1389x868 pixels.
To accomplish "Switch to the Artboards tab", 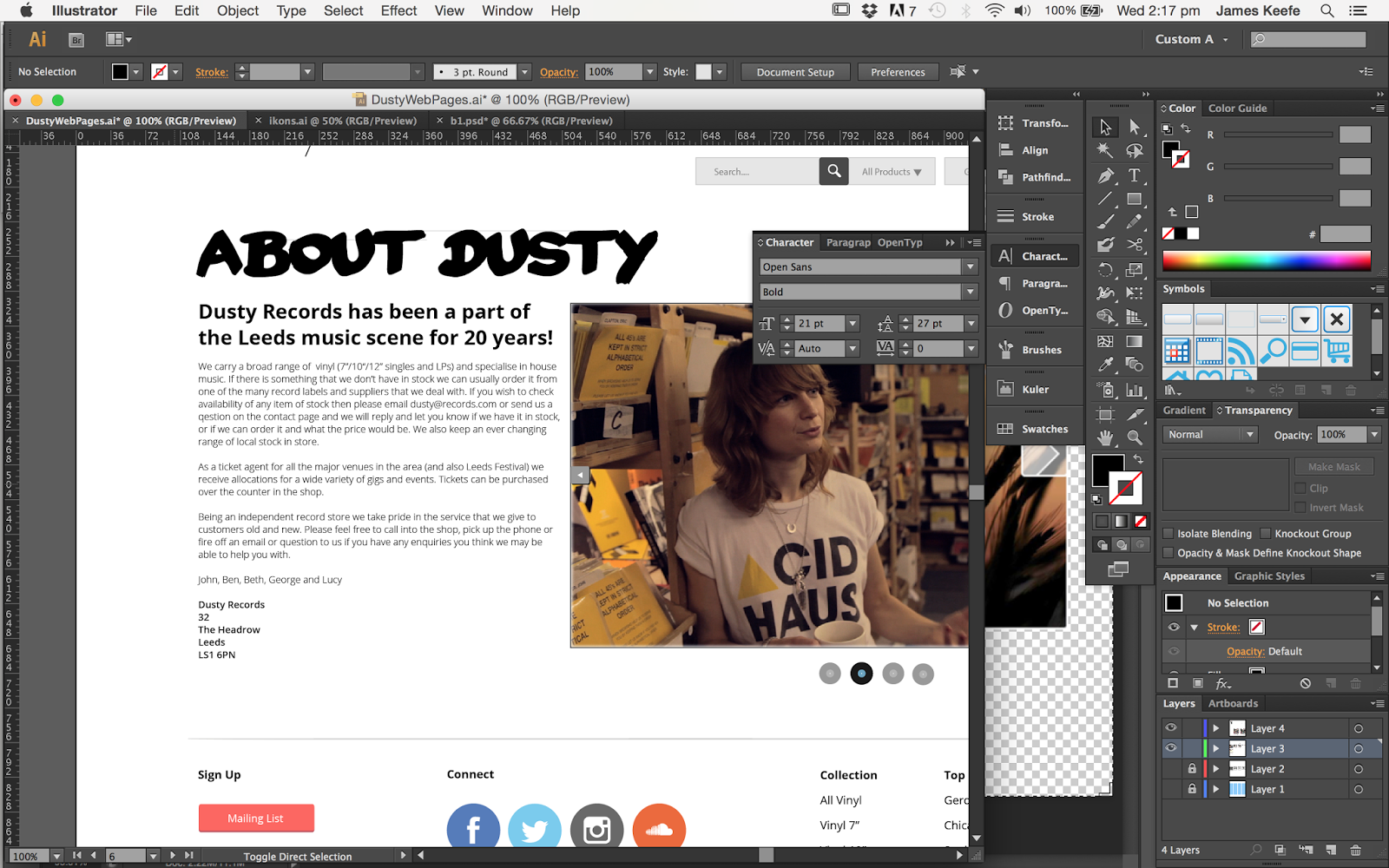I will [x=1233, y=704].
